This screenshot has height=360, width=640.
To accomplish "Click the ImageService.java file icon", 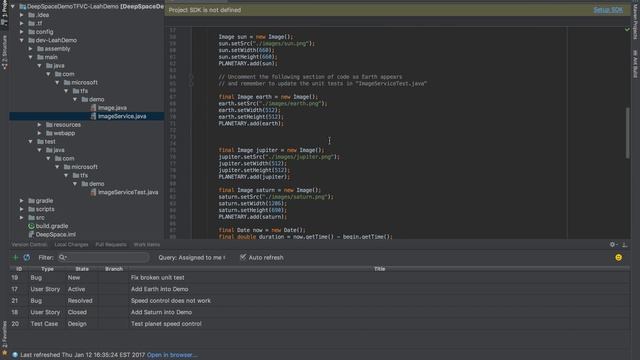I will click(93, 116).
